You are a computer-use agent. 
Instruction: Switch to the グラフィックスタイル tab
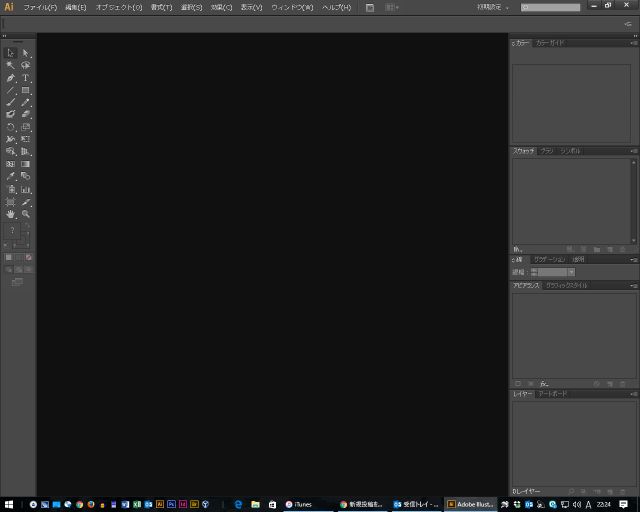[567, 285]
